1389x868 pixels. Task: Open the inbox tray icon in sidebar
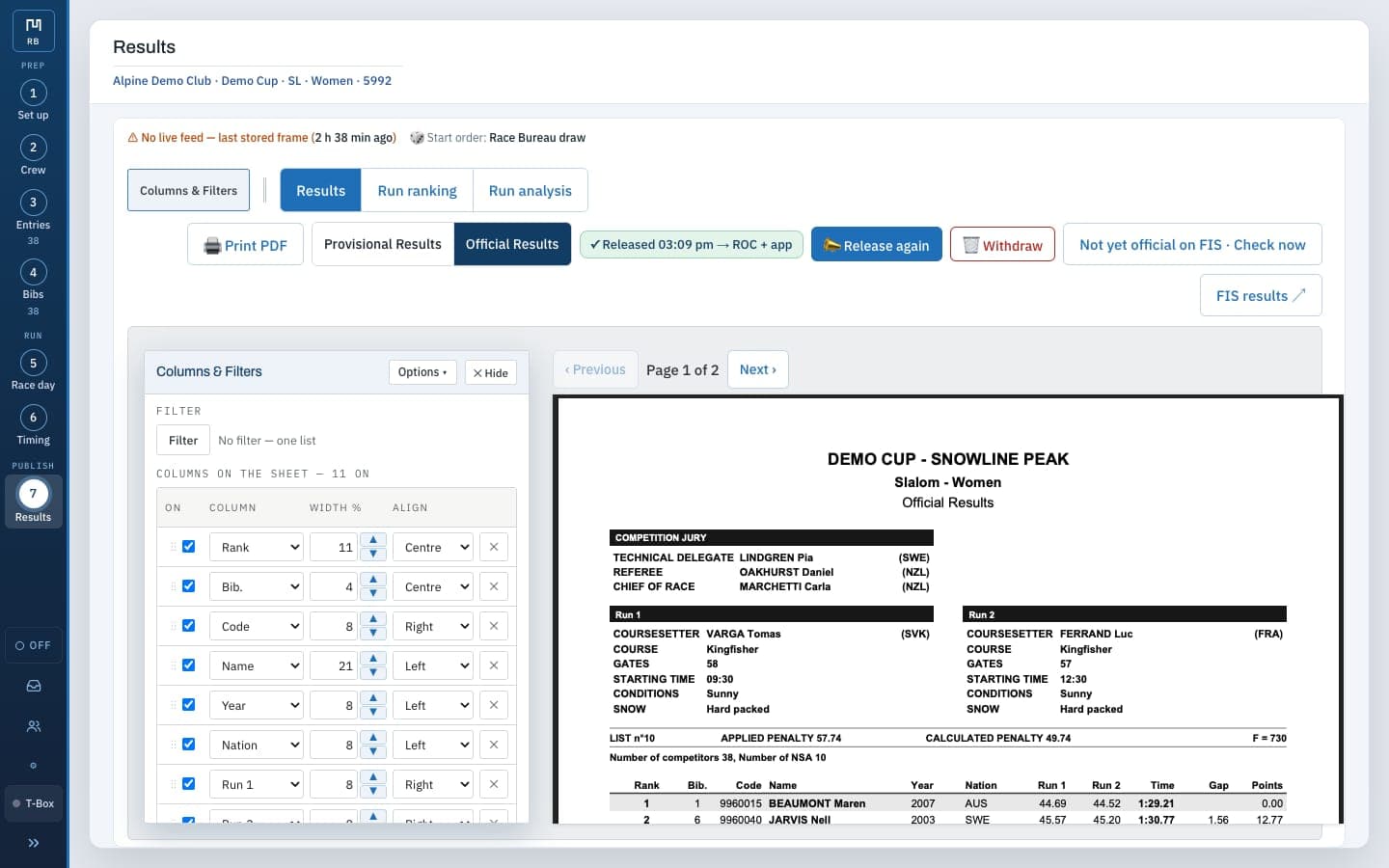(34, 686)
